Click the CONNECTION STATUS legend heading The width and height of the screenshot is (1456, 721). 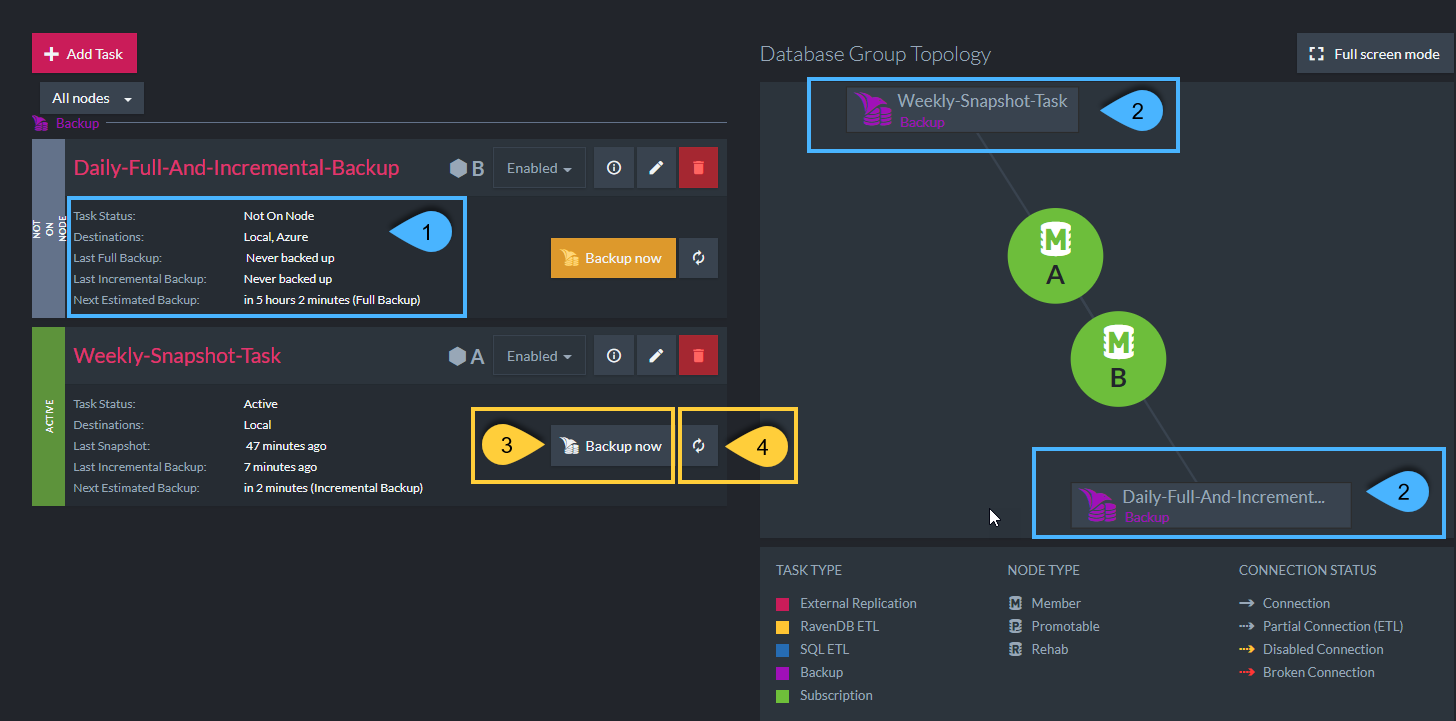coord(1308,570)
